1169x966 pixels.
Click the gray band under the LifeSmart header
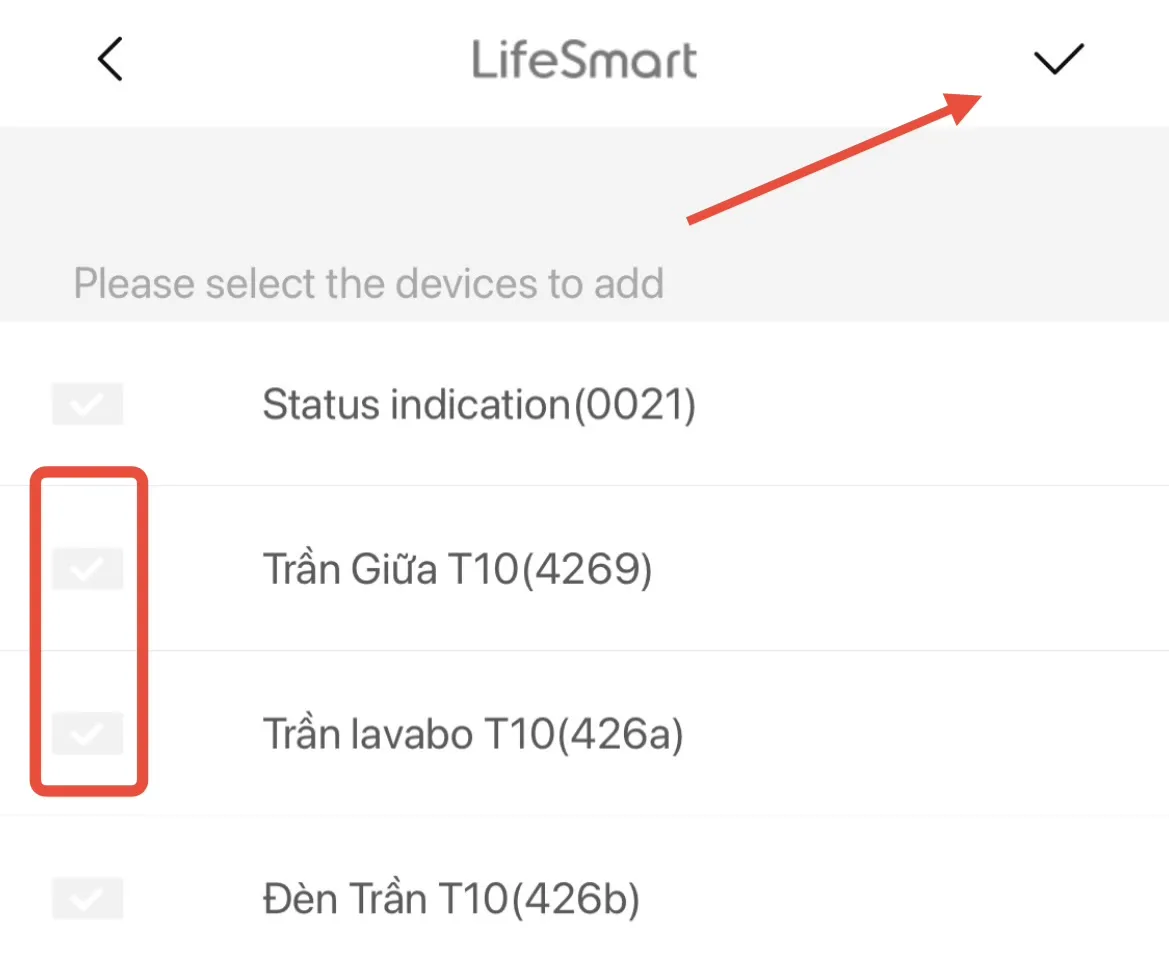(400, 180)
